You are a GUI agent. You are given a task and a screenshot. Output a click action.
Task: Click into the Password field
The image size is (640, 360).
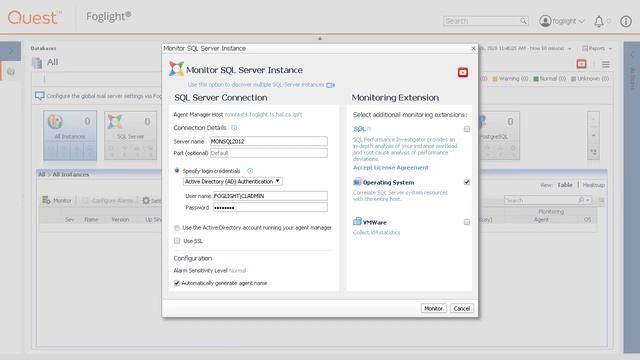tap(270, 208)
